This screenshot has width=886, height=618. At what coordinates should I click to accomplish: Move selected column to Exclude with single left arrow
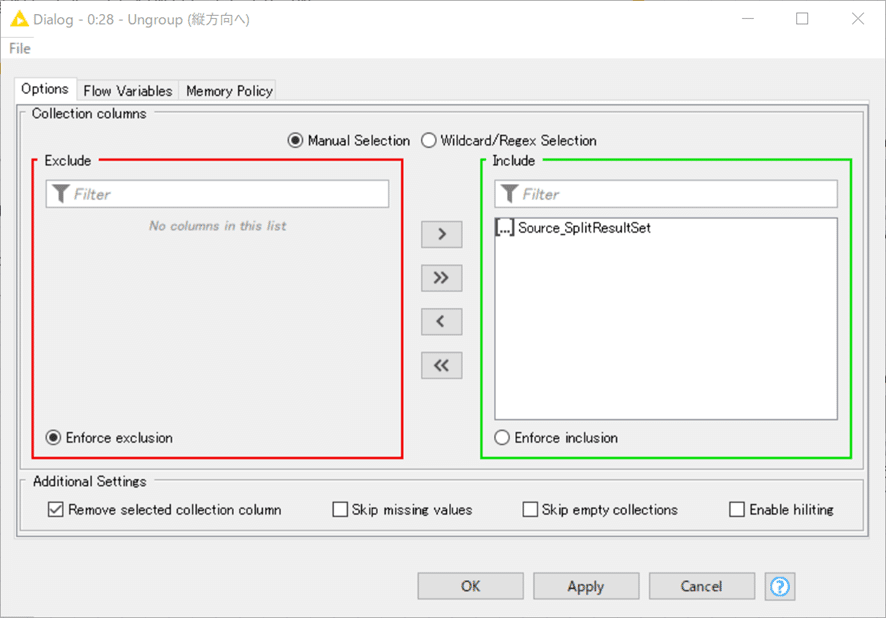pyautogui.click(x=441, y=321)
